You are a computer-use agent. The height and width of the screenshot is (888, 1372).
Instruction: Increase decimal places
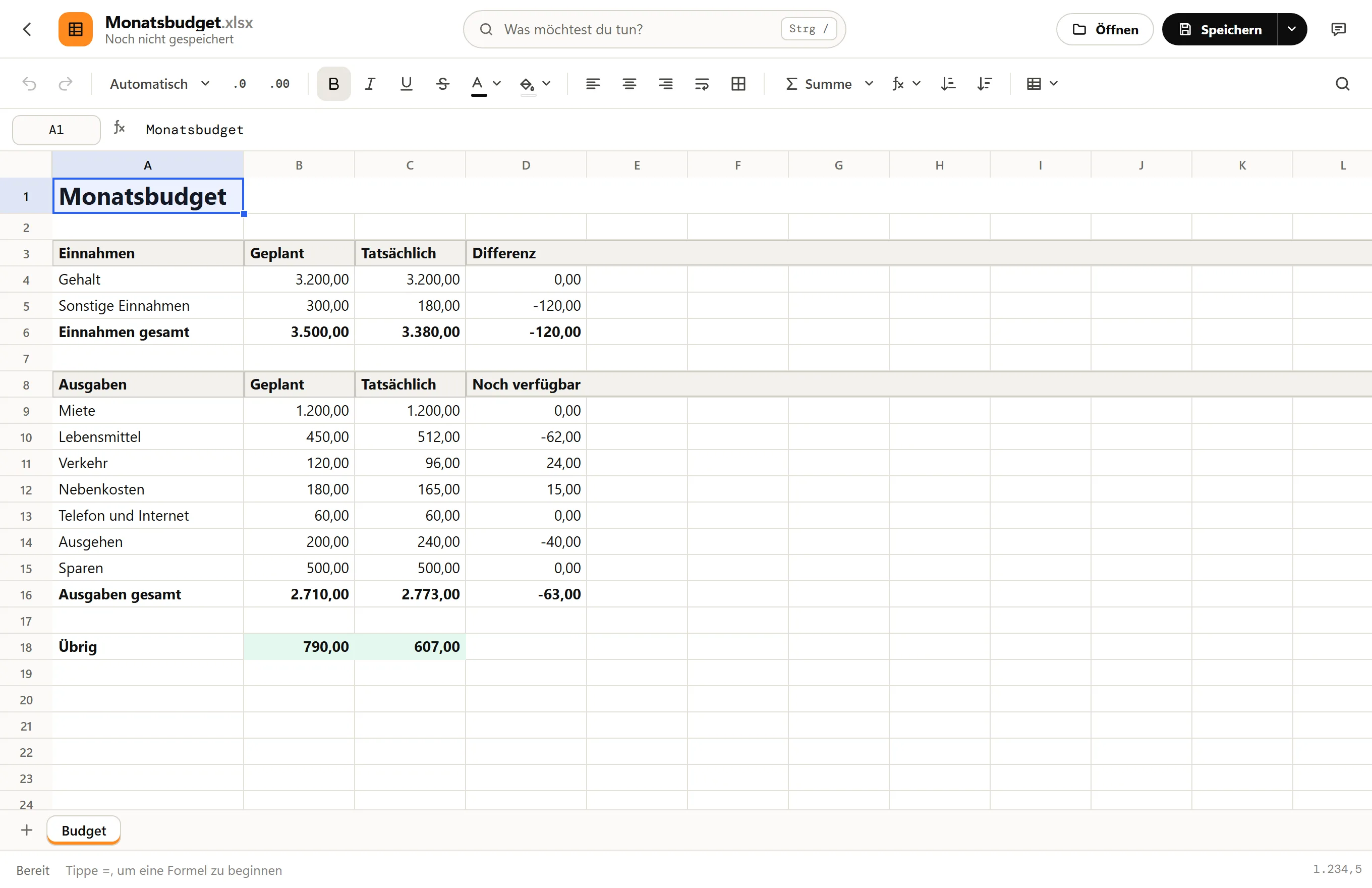coord(280,84)
